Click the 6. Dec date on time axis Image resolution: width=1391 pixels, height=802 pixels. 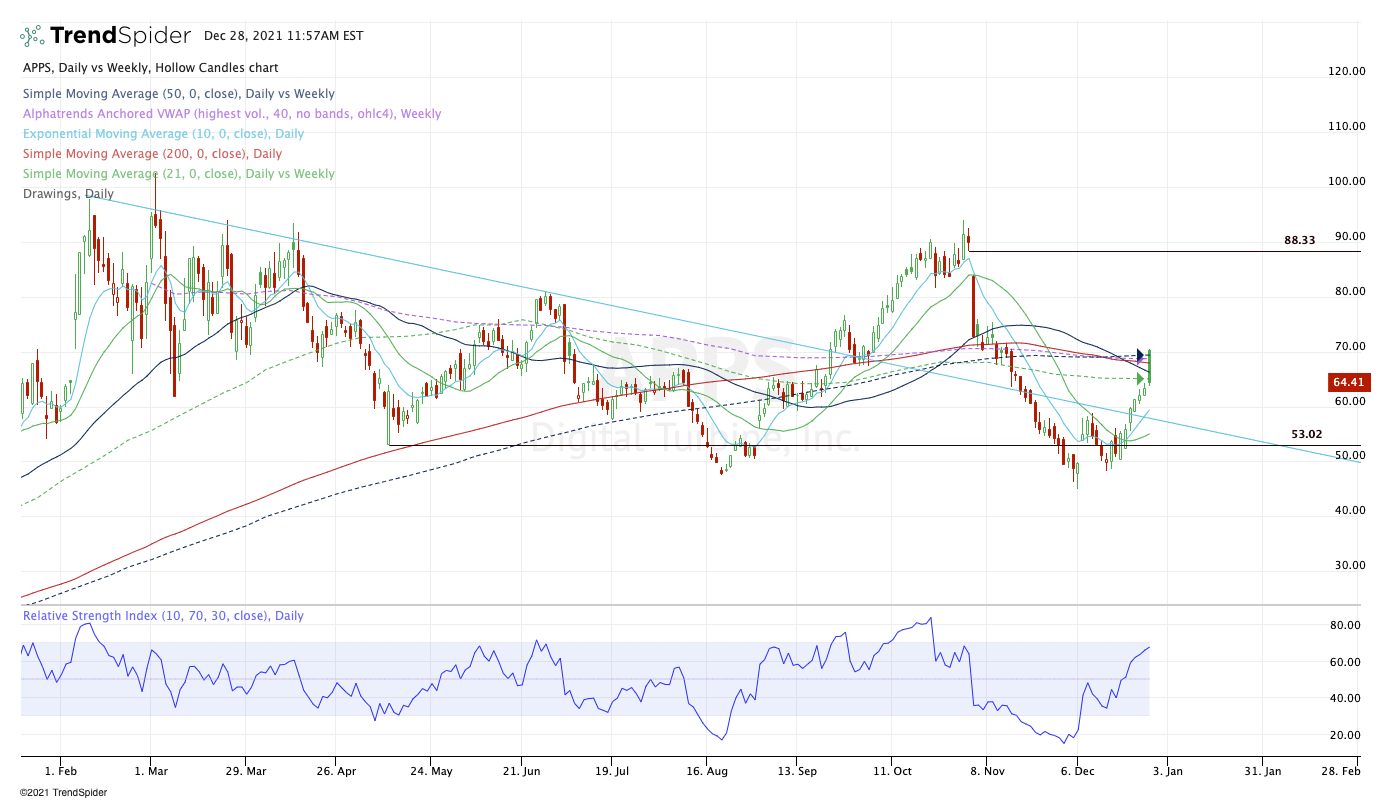1076,771
